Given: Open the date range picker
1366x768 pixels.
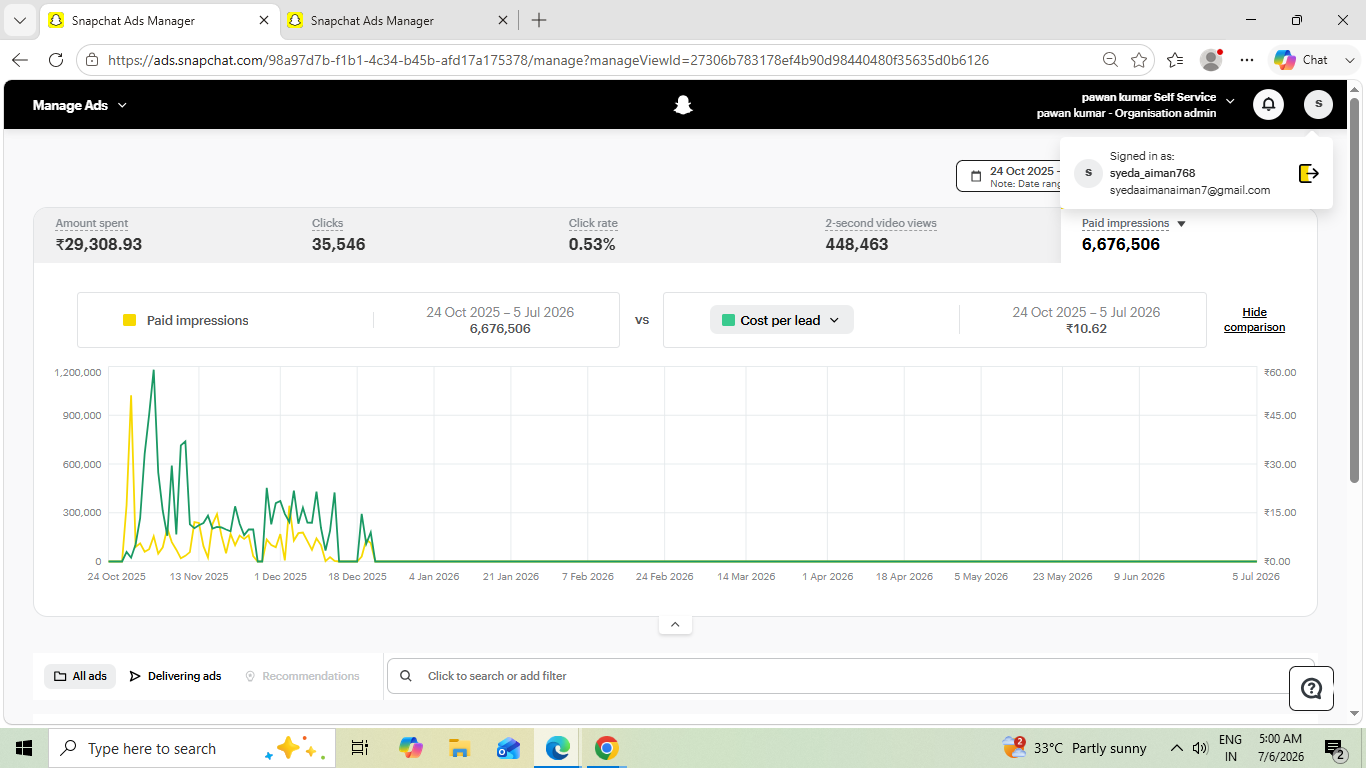Looking at the screenshot, I should pos(1008,176).
